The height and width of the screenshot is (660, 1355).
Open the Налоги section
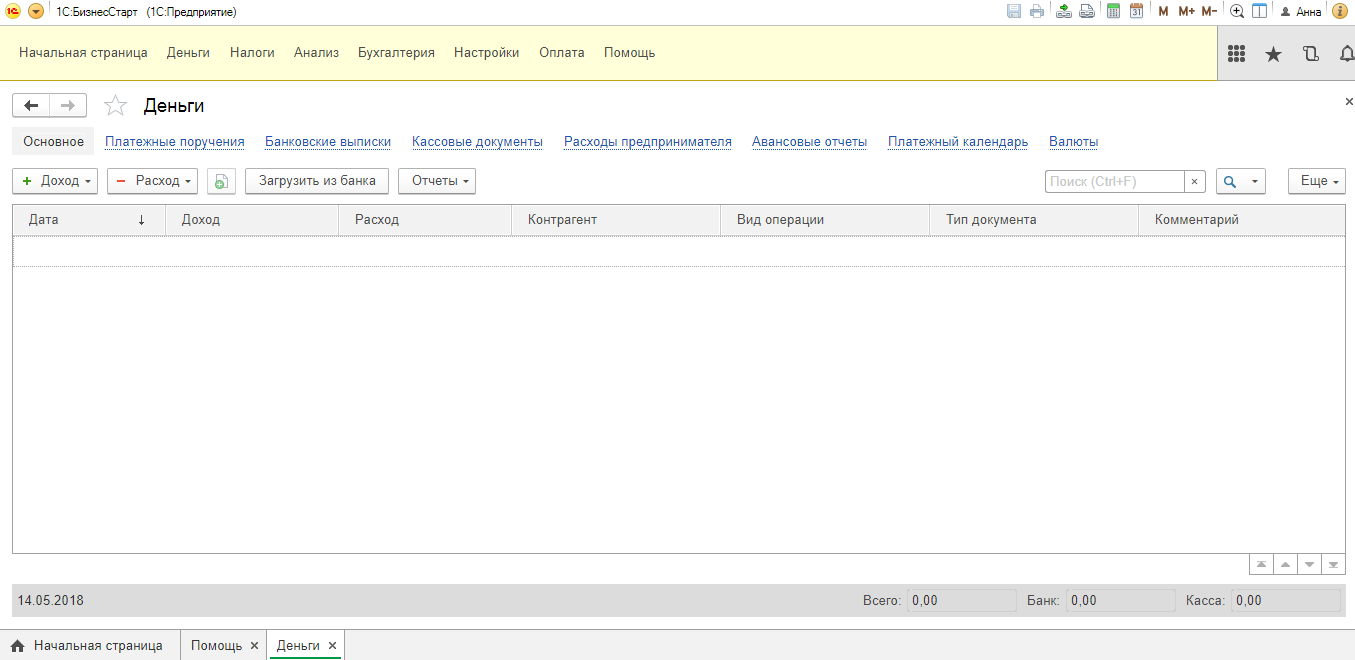(x=252, y=53)
